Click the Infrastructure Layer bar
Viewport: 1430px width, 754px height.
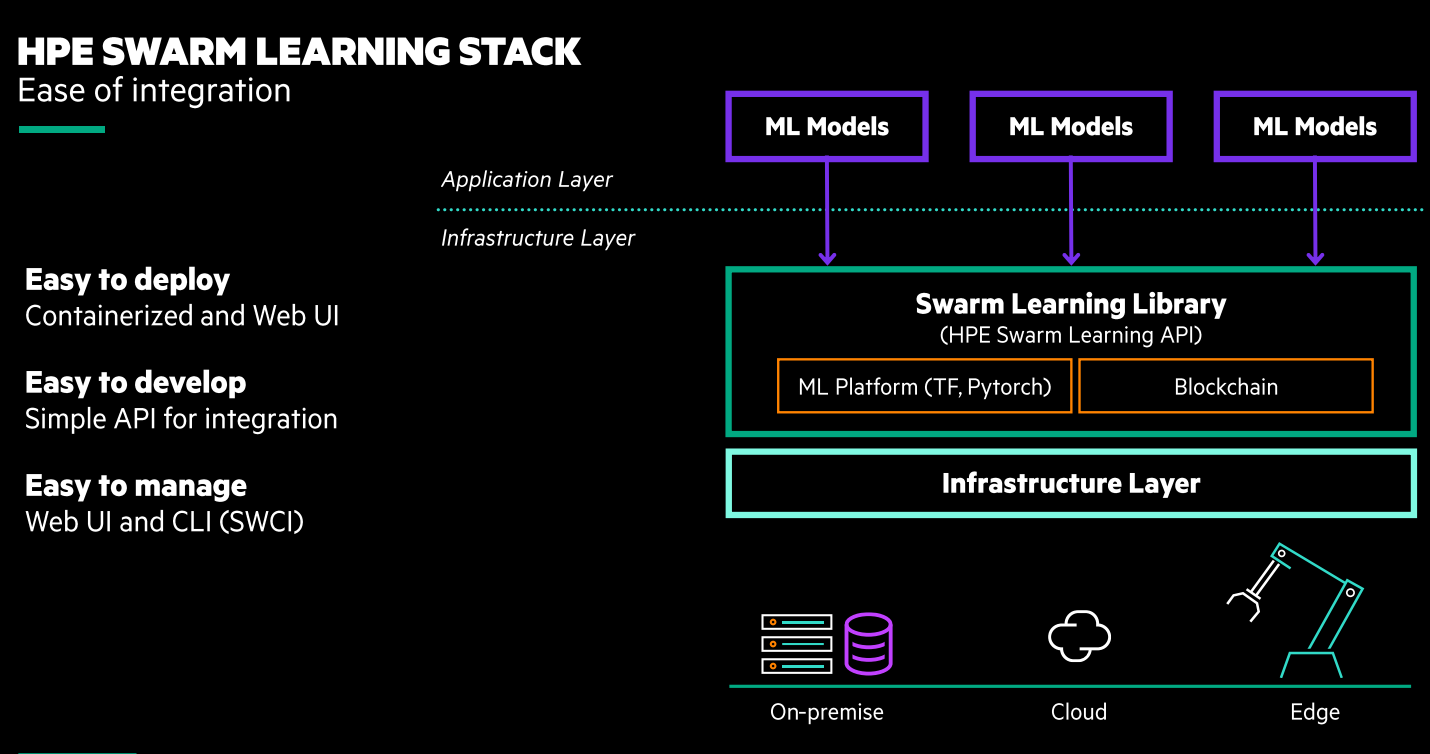(1071, 484)
